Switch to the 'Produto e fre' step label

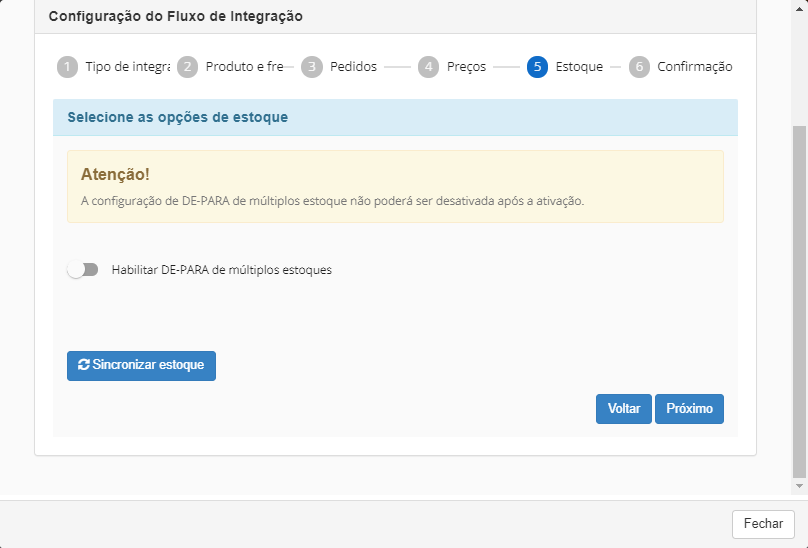(x=244, y=67)
